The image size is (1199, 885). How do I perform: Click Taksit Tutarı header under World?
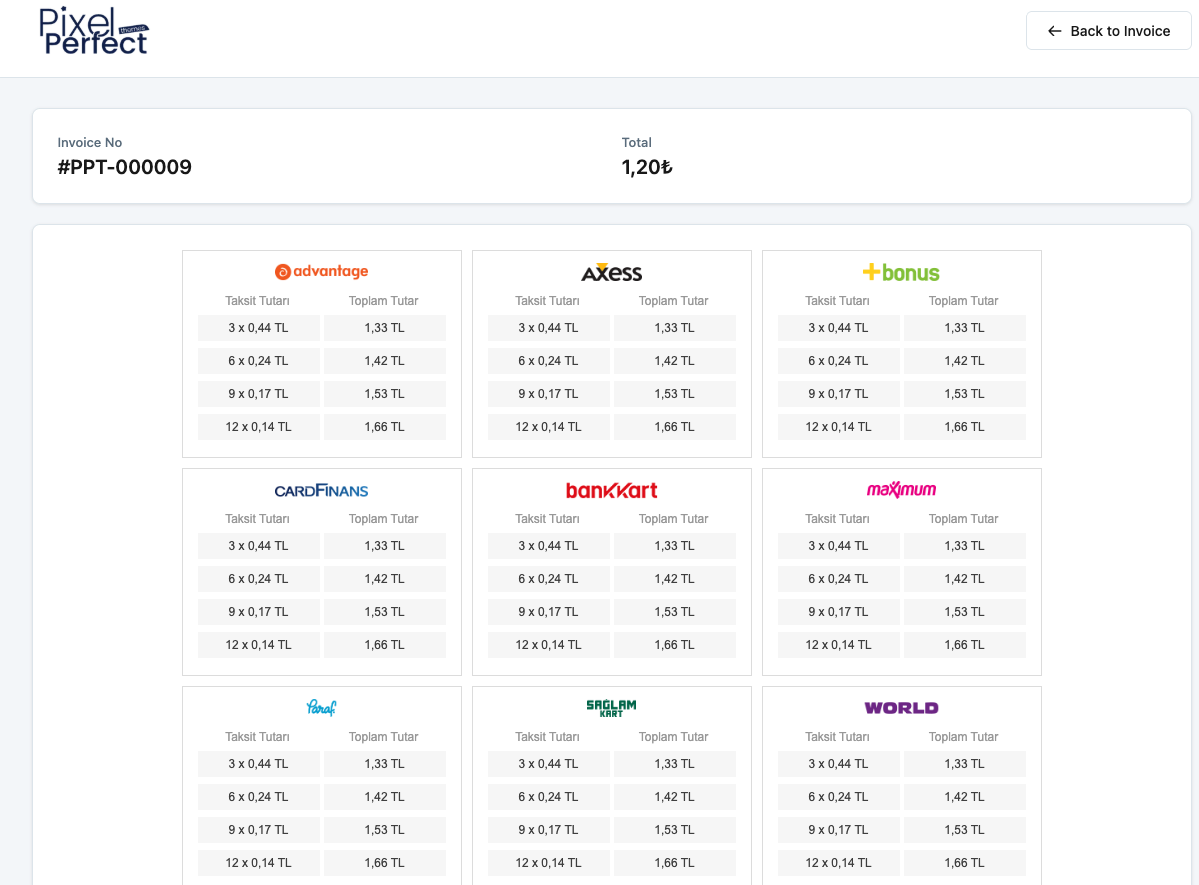click(837, 737)
